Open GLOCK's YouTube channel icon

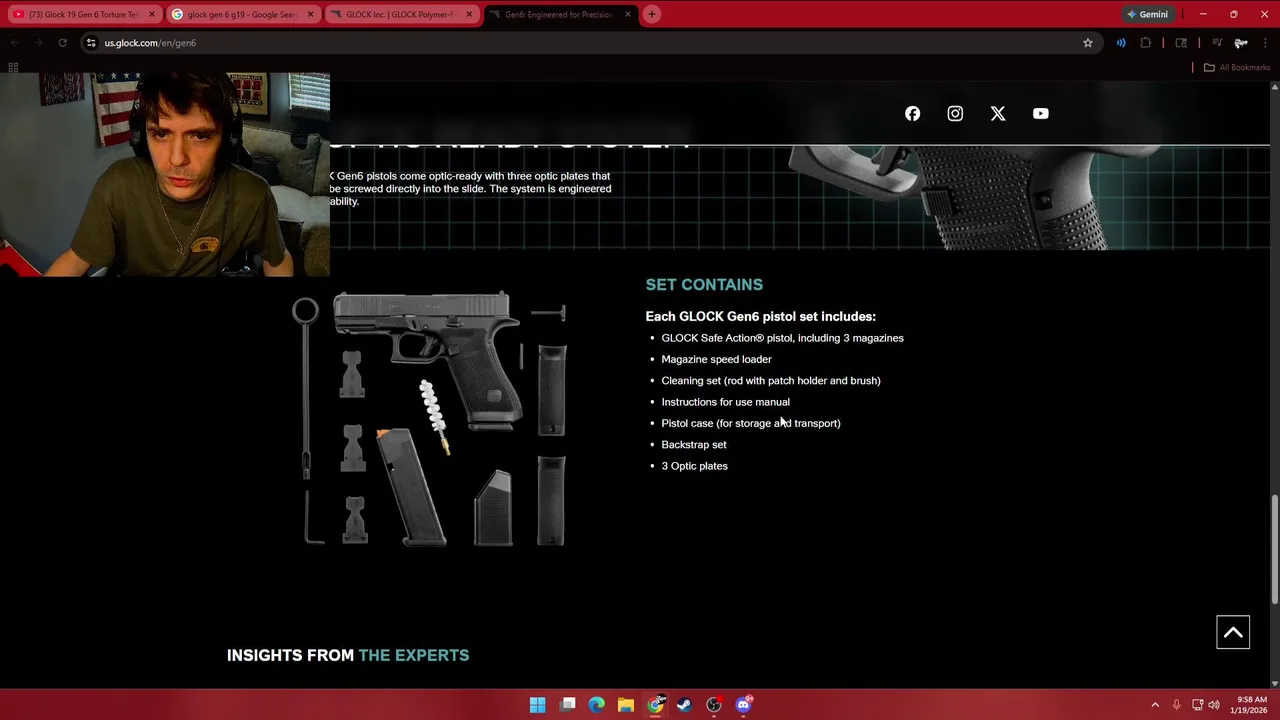1041,114
